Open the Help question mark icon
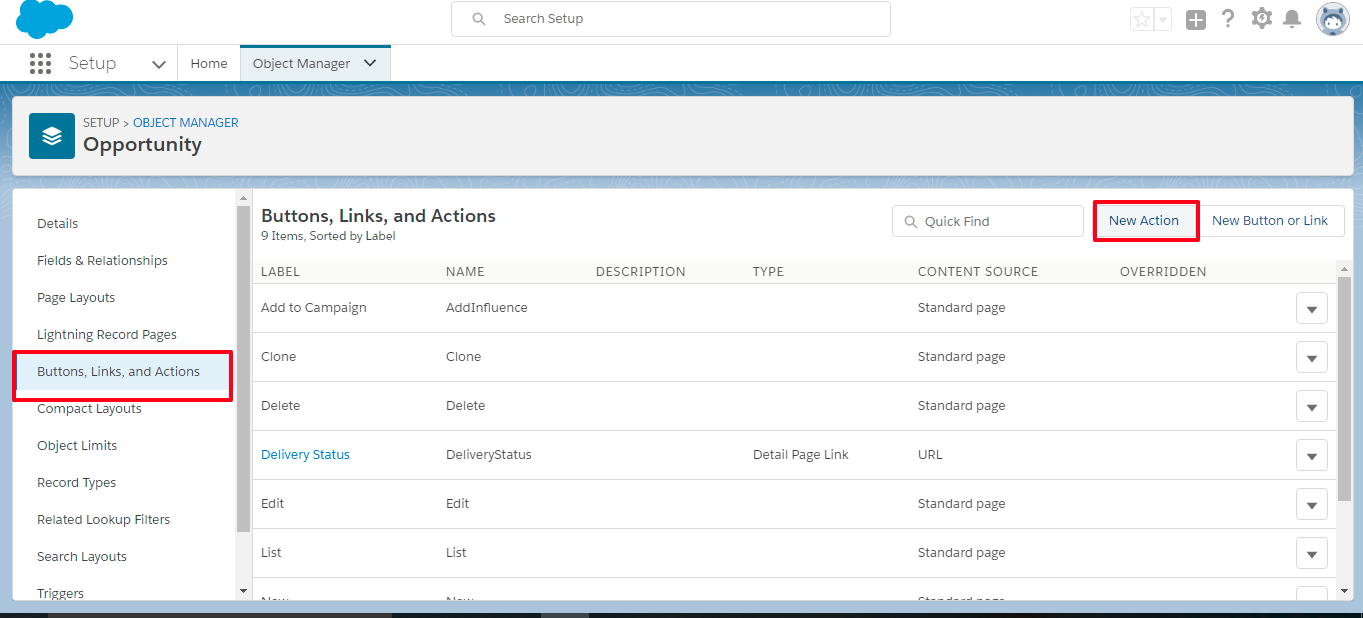Image resolution: width=1363 pixels, height=618 pixels. 1229,19
